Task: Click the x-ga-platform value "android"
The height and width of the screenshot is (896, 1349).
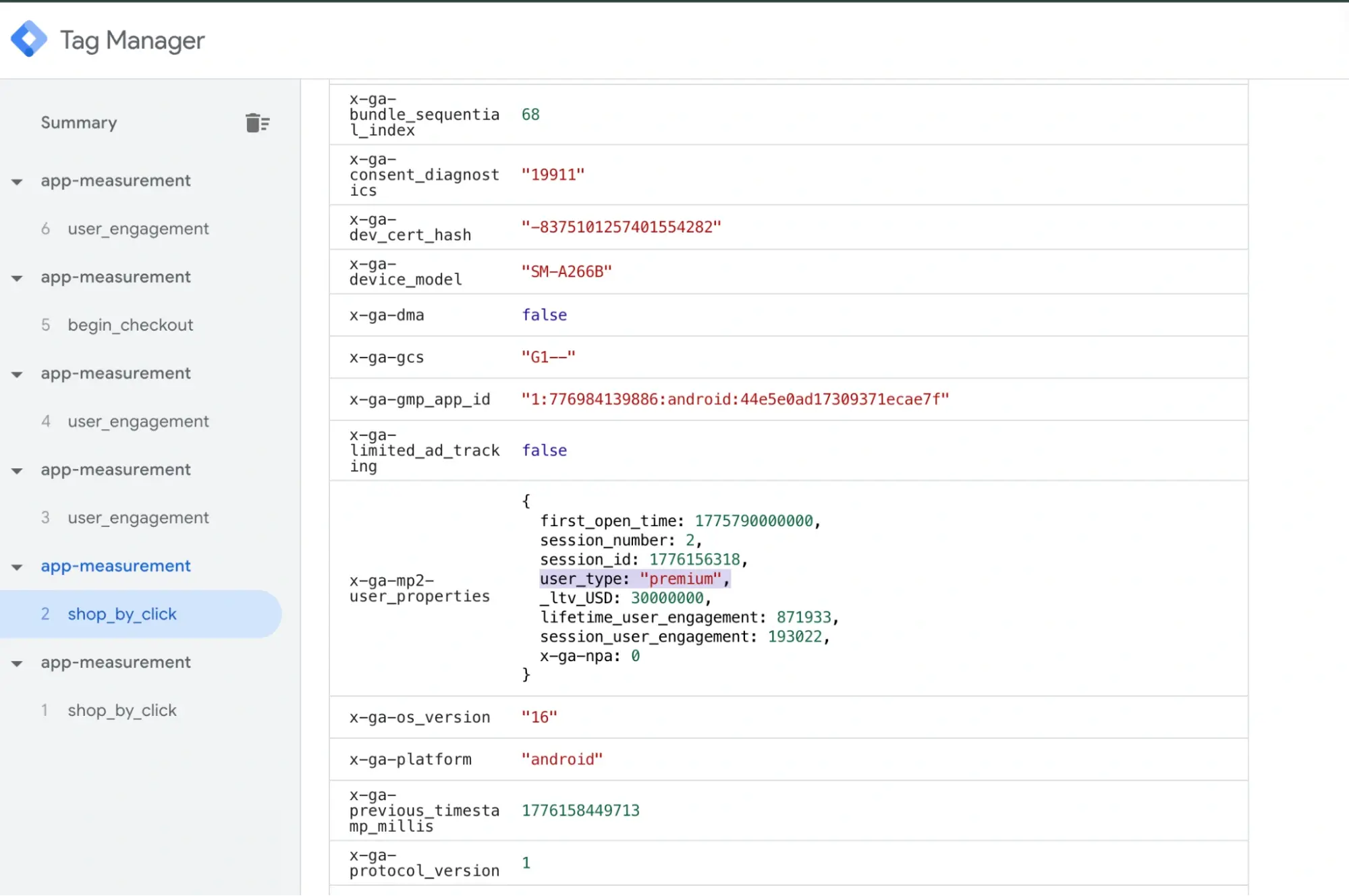Action: click(561, 760)
